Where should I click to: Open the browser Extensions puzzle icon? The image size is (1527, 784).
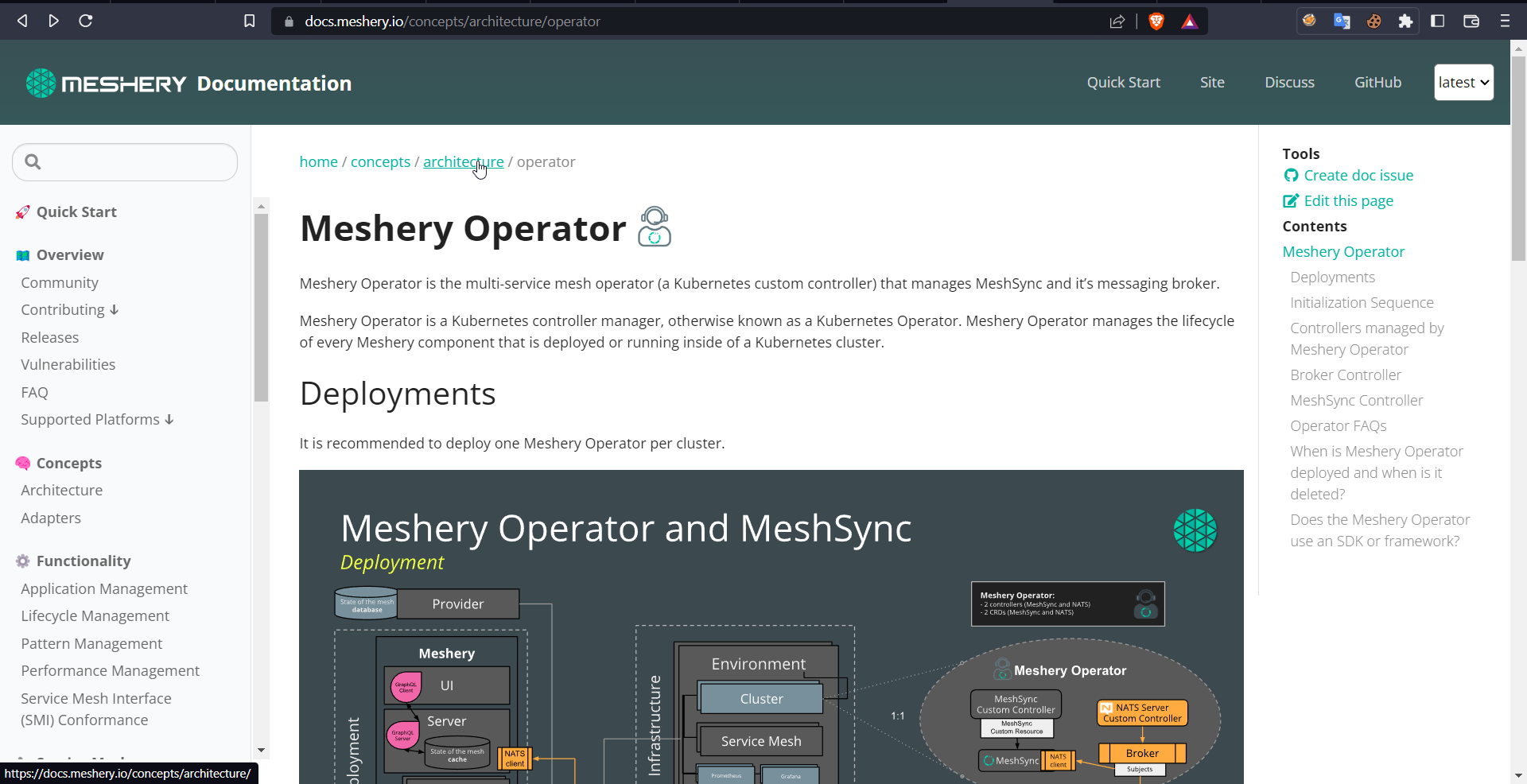pos(1405,21)
